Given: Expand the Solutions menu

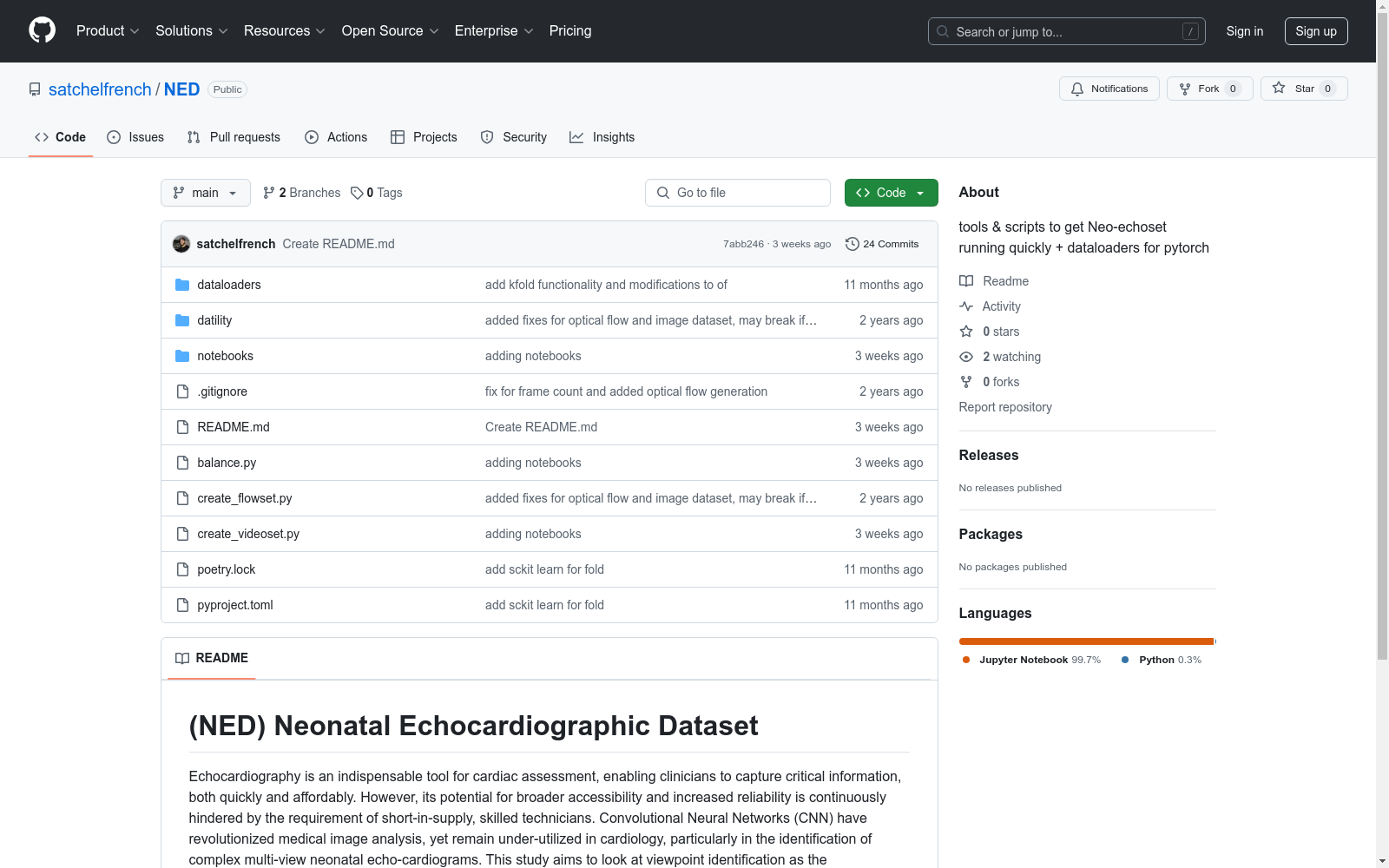Looking at the screenshot, I should pos(192,31).
